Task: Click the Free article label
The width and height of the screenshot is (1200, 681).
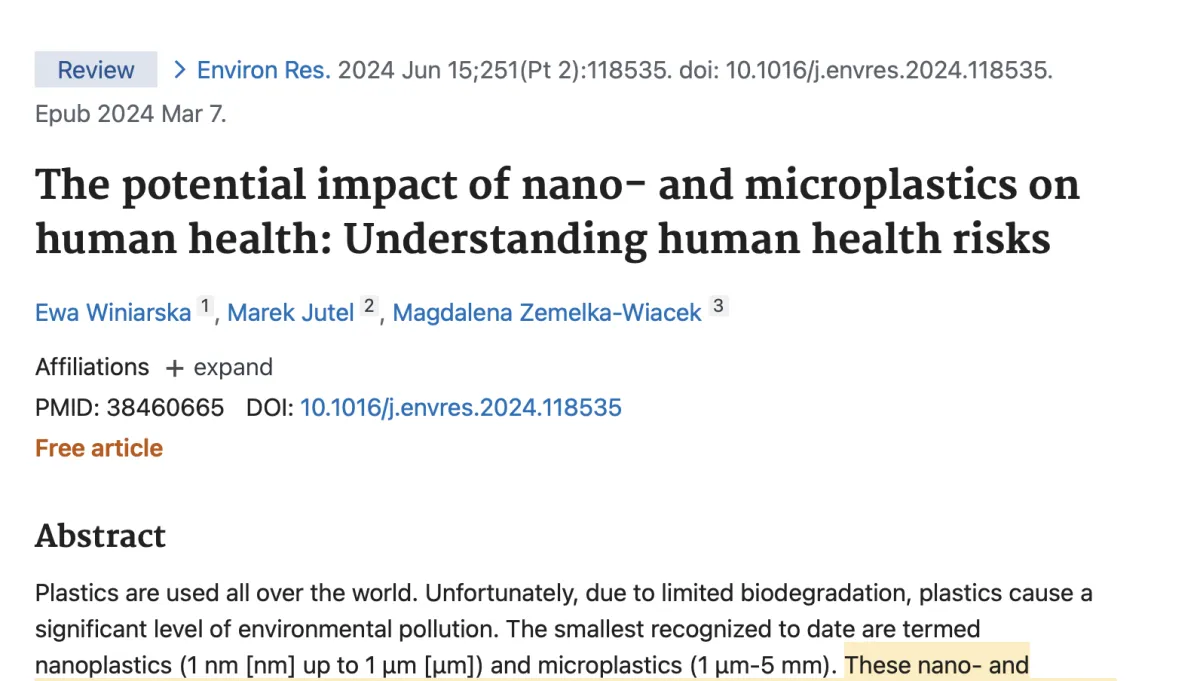Action: tap(99, 448)
